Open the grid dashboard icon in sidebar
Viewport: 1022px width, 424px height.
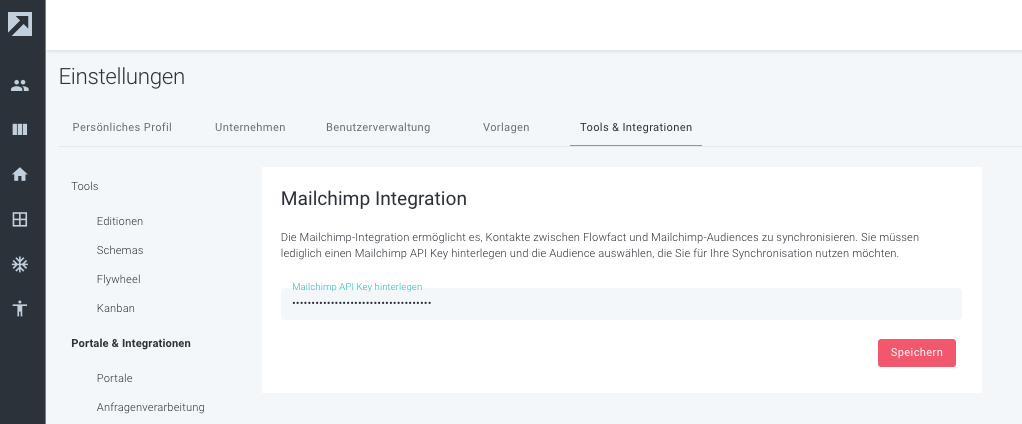(20, 219)
